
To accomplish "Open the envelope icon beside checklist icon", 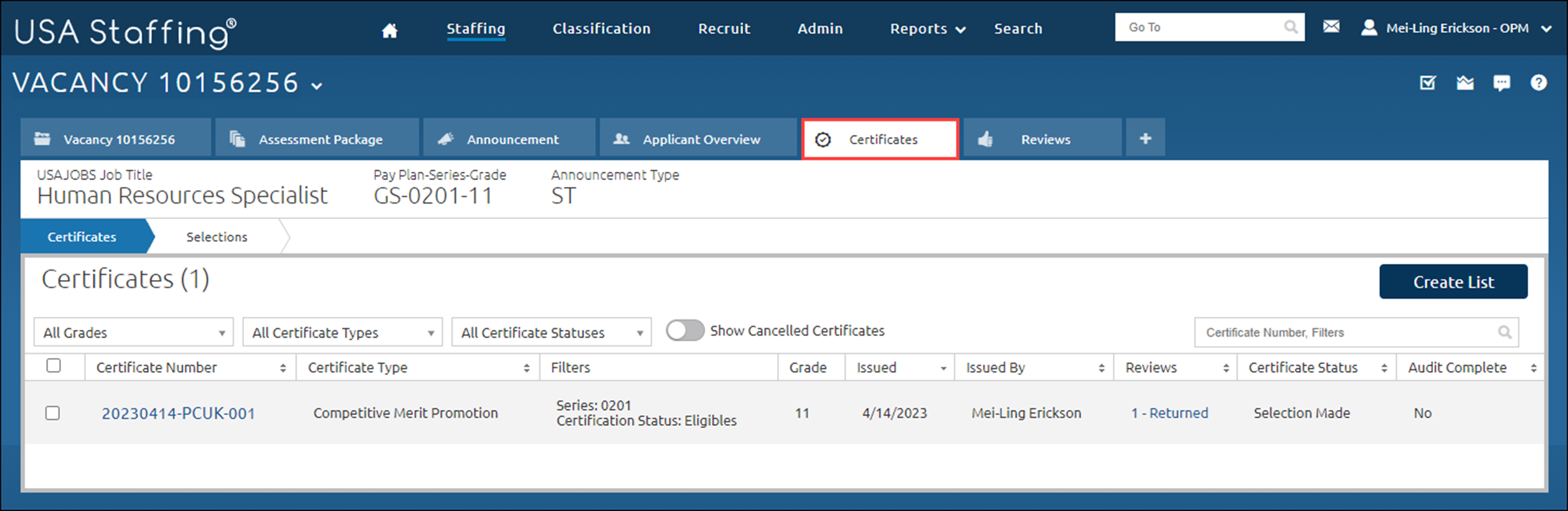I will click(1465, 83).
